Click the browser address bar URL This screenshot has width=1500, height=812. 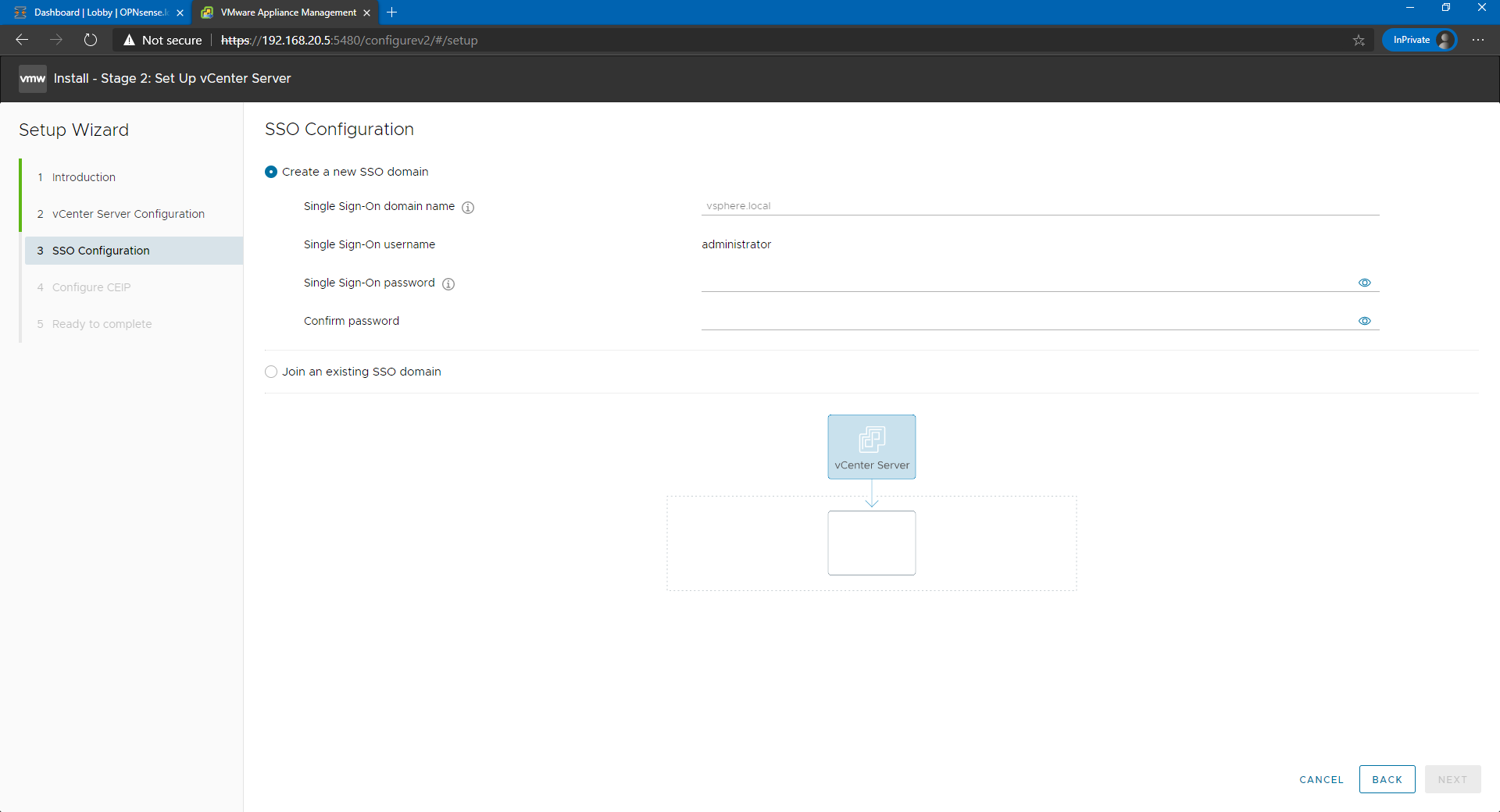coord(349,40)
